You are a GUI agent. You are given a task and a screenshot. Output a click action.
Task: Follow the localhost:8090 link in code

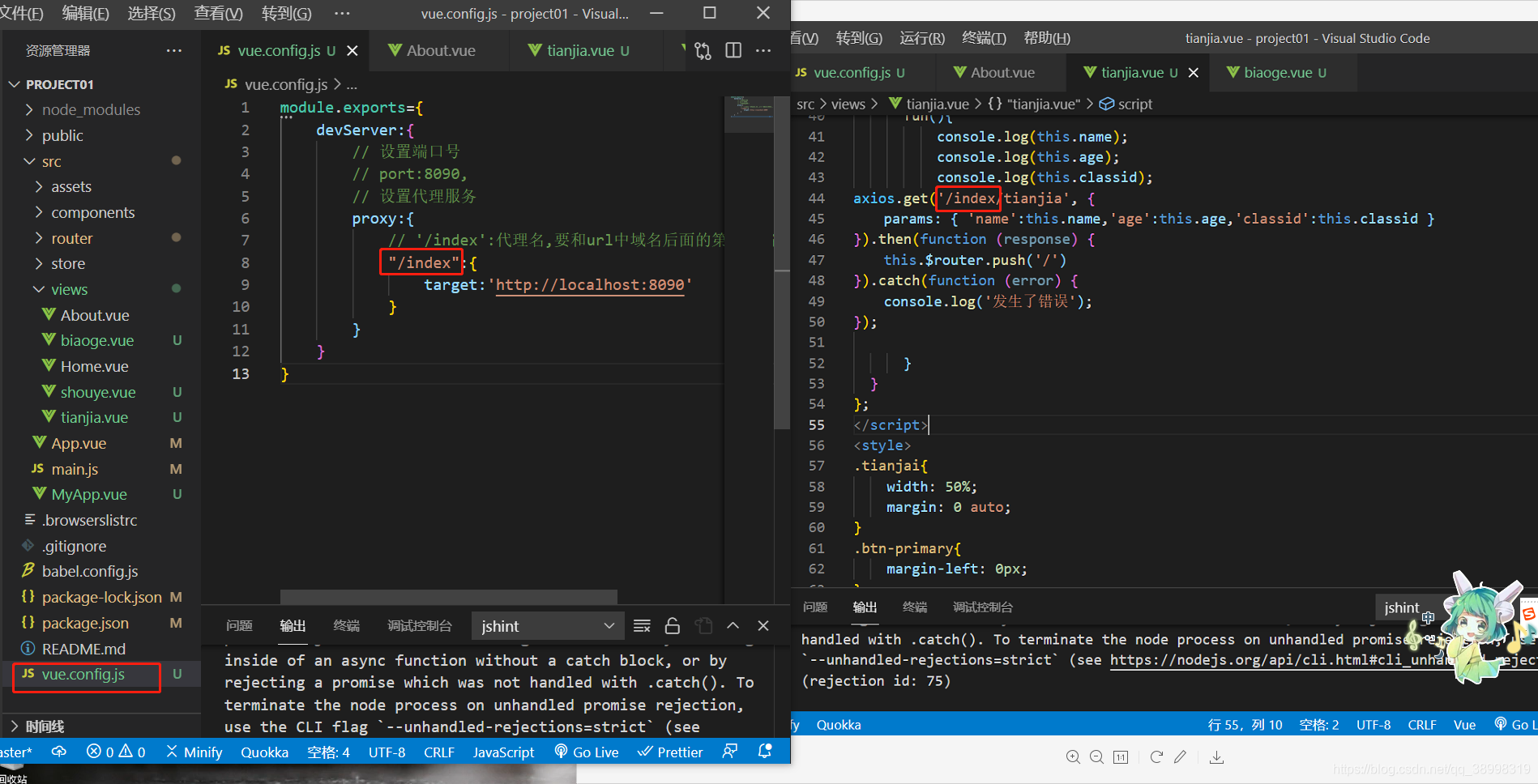(590, 285)
